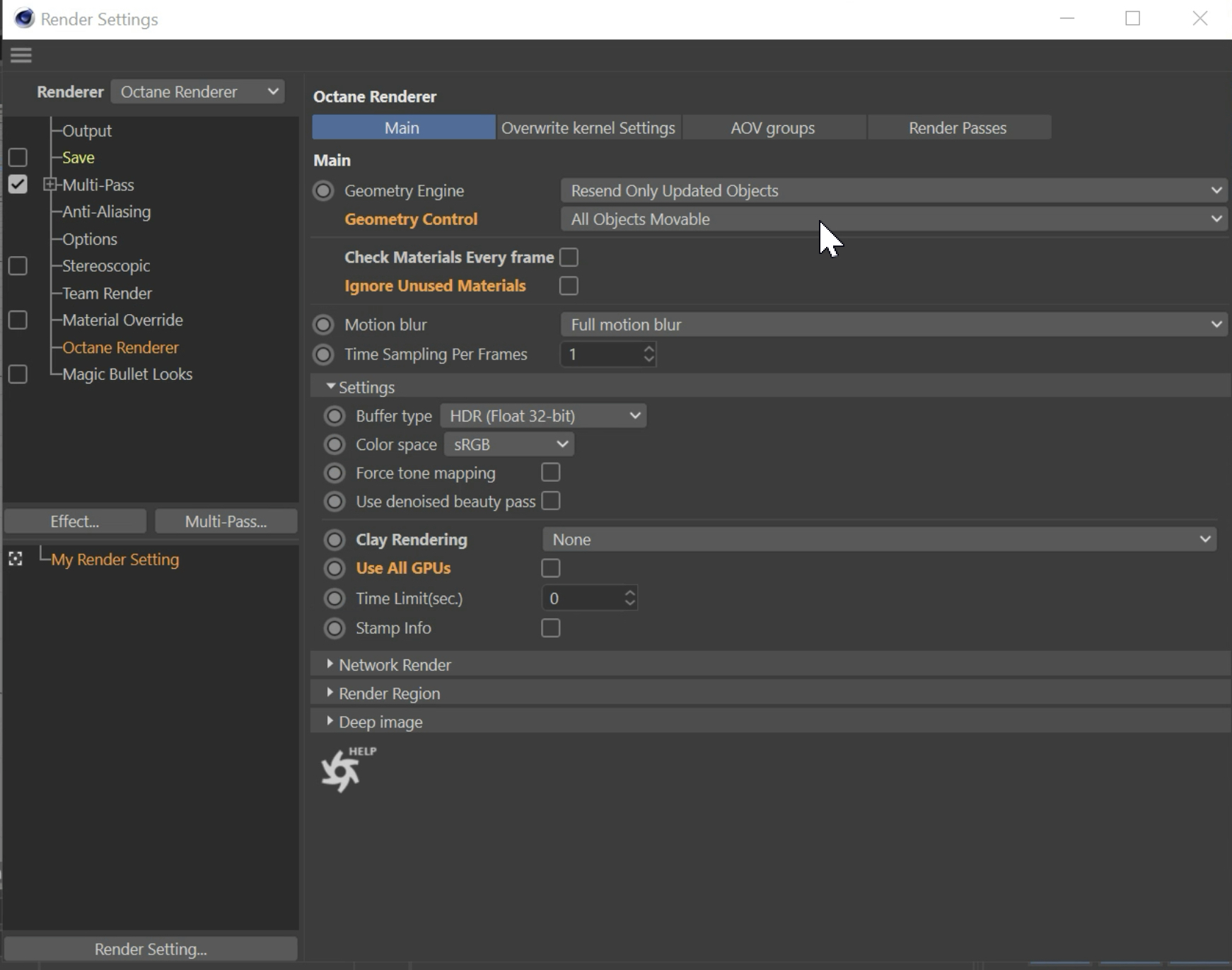Expand the Network Render section
The image size is (1232, 970).
click(x=330, y=664)
